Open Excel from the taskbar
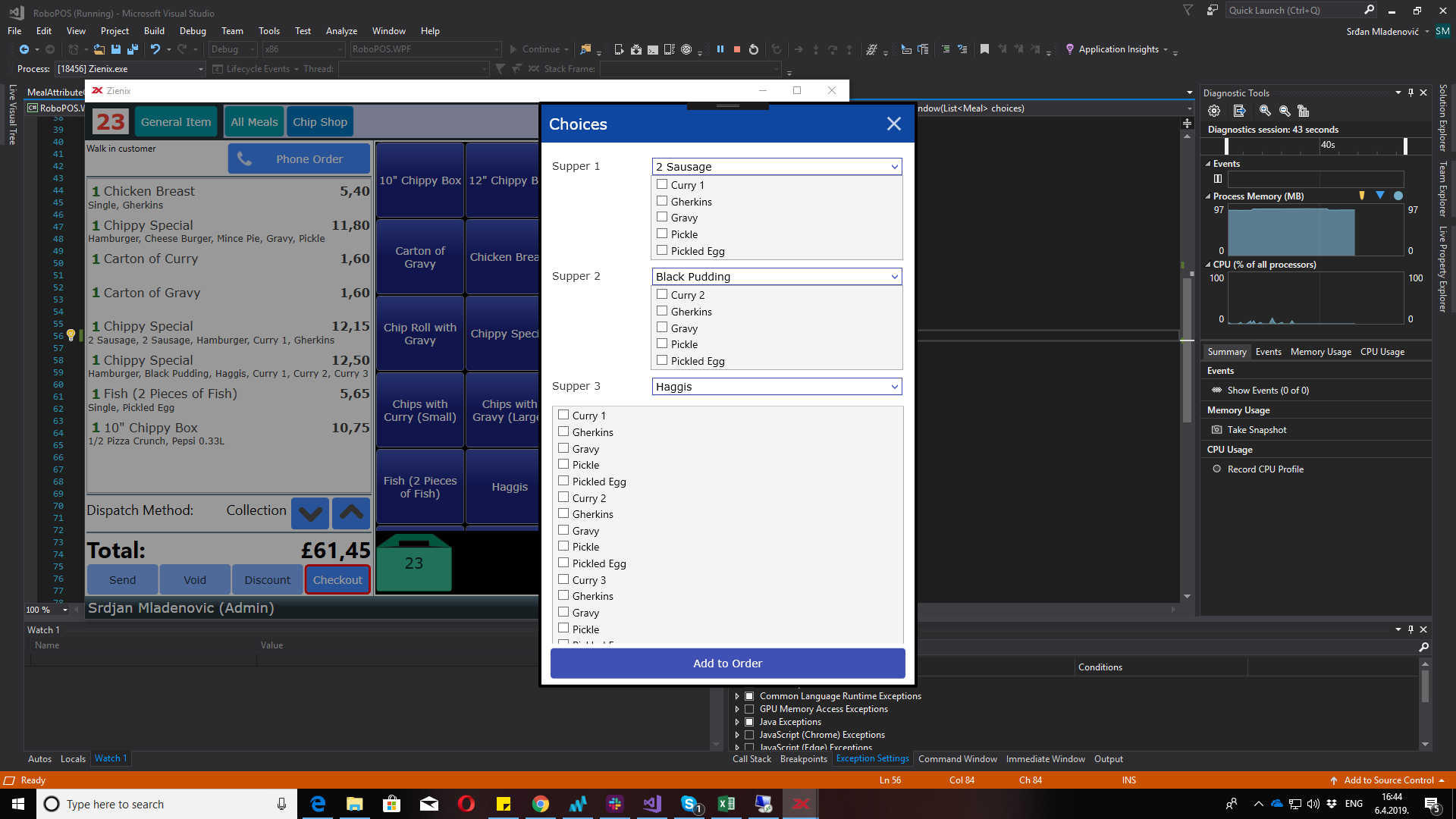The width and height of the screenshot is (1456, 819). tap(726, 804)
